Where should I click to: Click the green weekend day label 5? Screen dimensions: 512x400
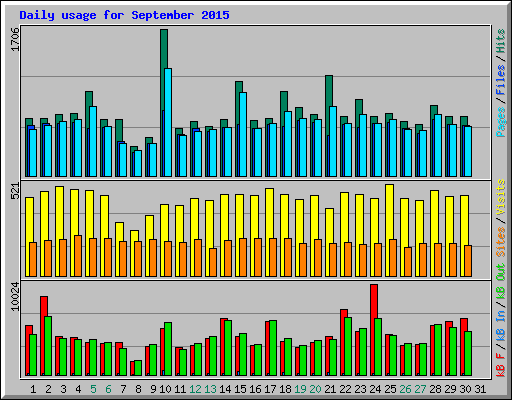[x=93, y=389]
